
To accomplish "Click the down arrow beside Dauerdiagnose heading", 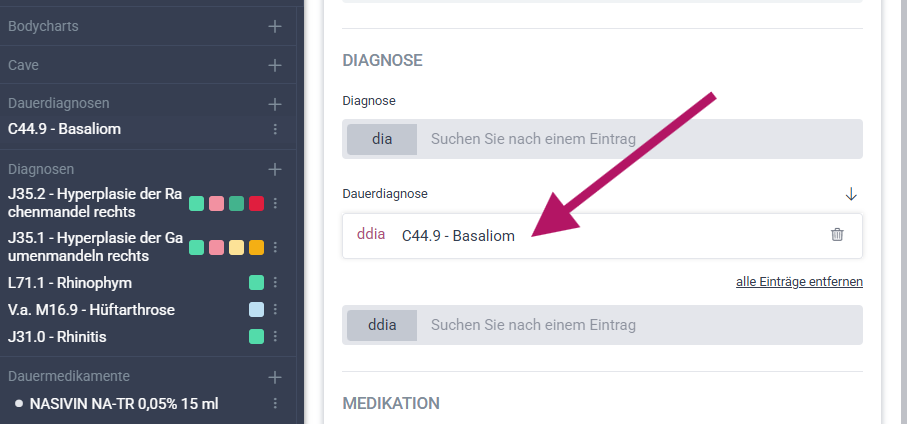I will click(852, 193).
